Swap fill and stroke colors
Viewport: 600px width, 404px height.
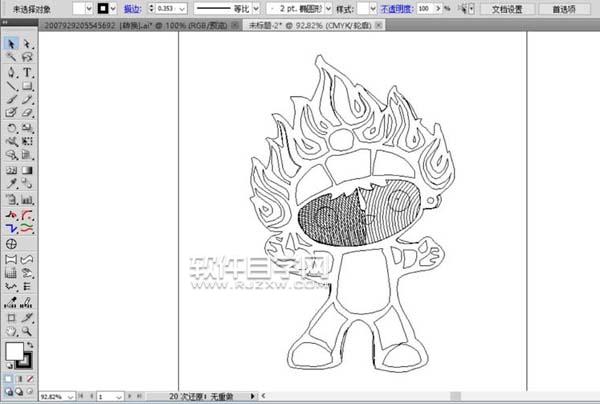(32, 345)
